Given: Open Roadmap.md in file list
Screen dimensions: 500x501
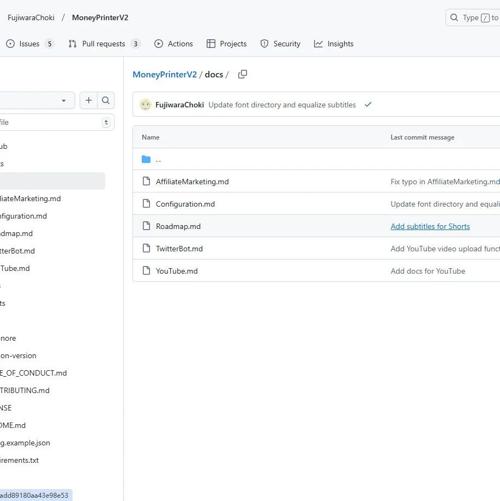Looking at the screenshot, I should [x=178, y=226].
